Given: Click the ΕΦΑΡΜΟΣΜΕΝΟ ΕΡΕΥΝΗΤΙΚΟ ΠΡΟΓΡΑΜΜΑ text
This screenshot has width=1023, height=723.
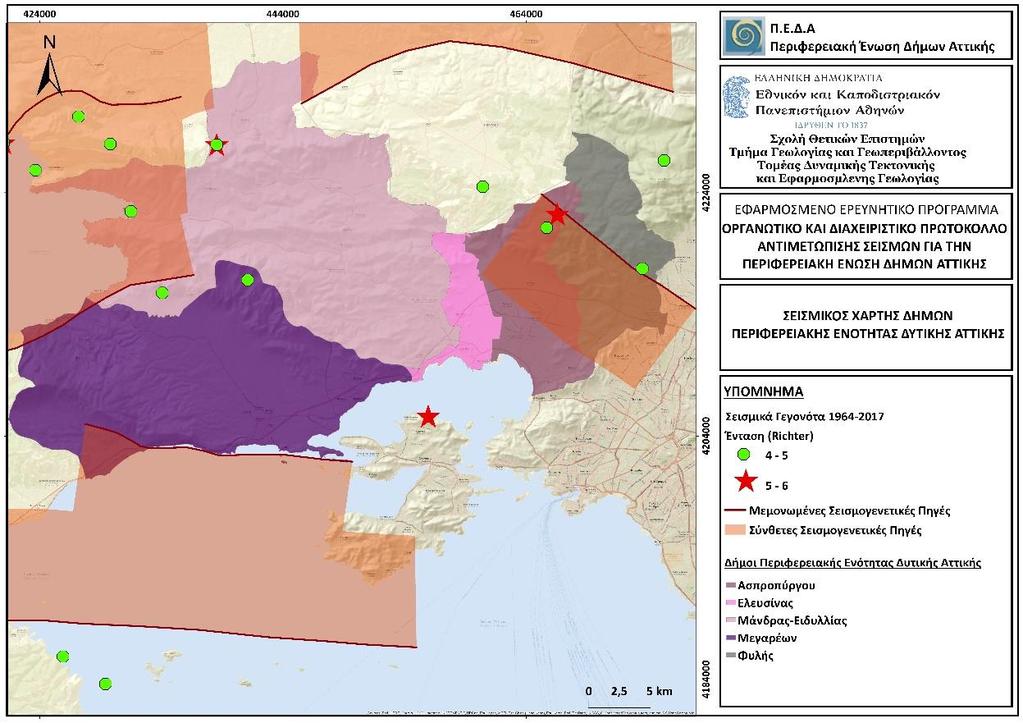Looking at the screenshot, I should [x=866, y=210].
